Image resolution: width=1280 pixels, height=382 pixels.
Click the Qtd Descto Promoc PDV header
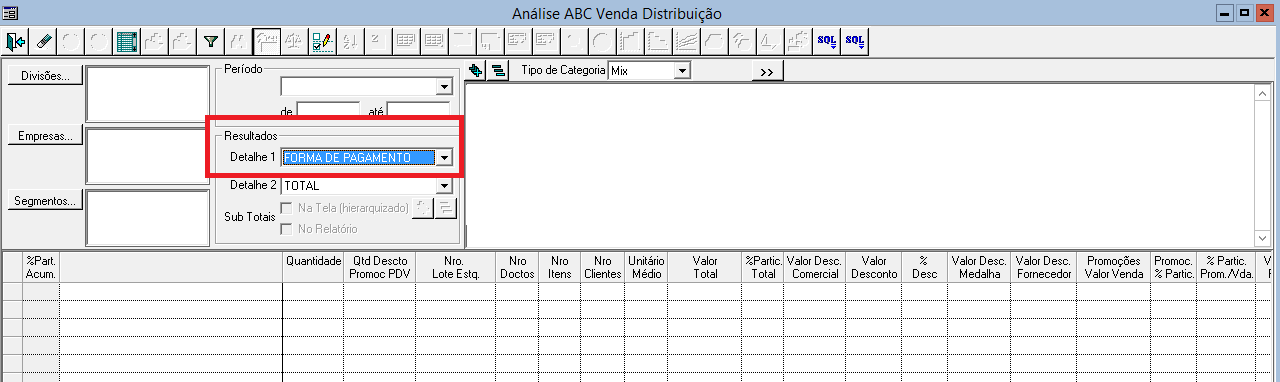pyautogui.click(x=380, y=267)
